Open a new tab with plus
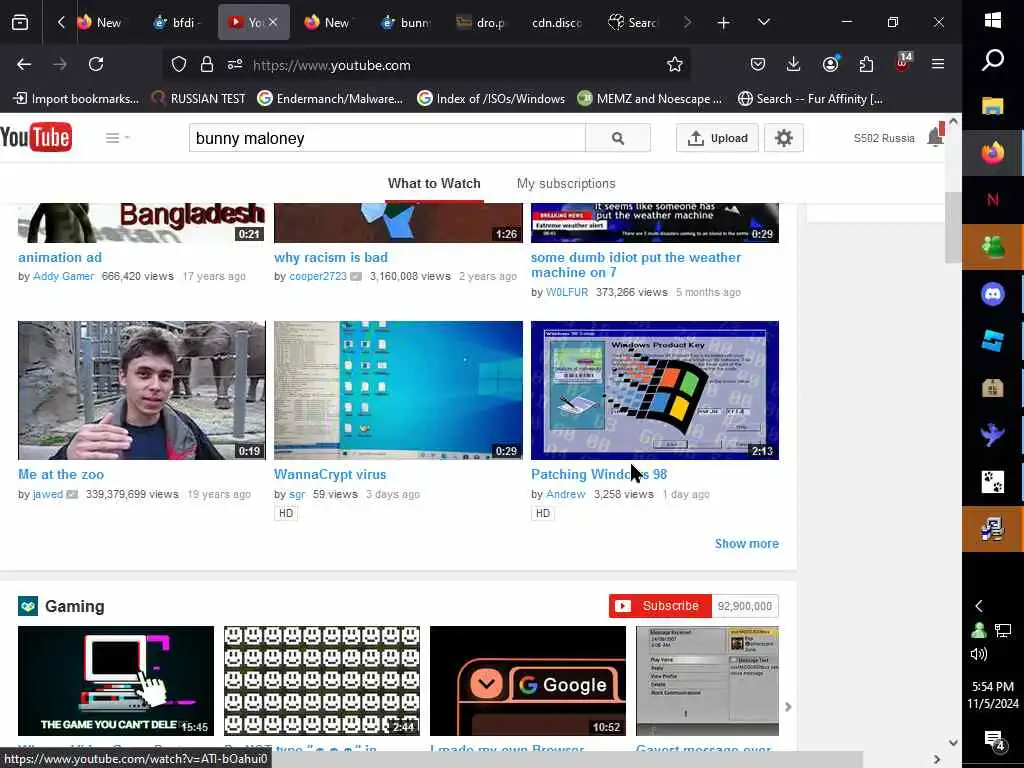Screen dimensions: 1024x768 pos(724,23)
